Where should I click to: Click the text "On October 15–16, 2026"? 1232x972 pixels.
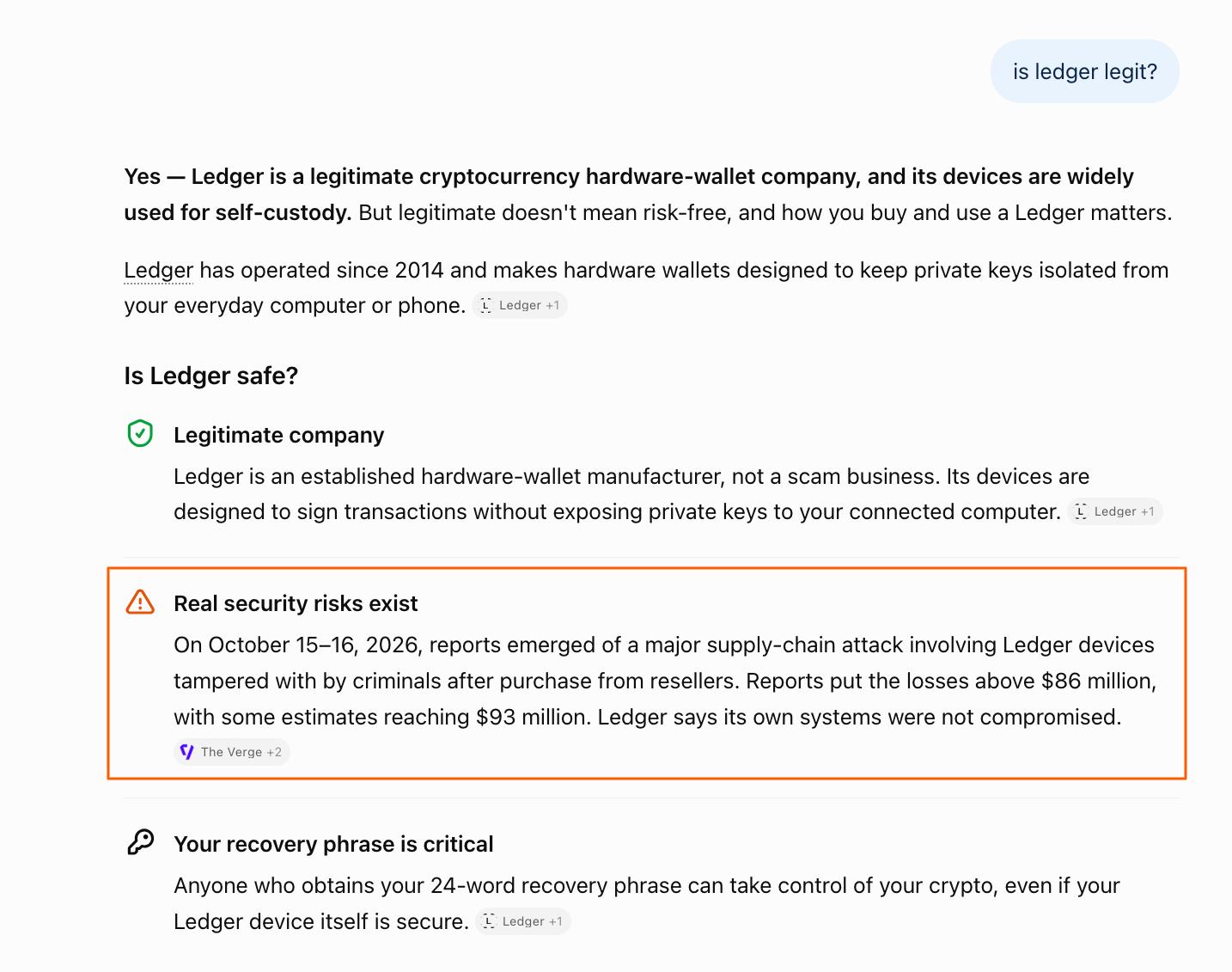click(x=296, y=645)
